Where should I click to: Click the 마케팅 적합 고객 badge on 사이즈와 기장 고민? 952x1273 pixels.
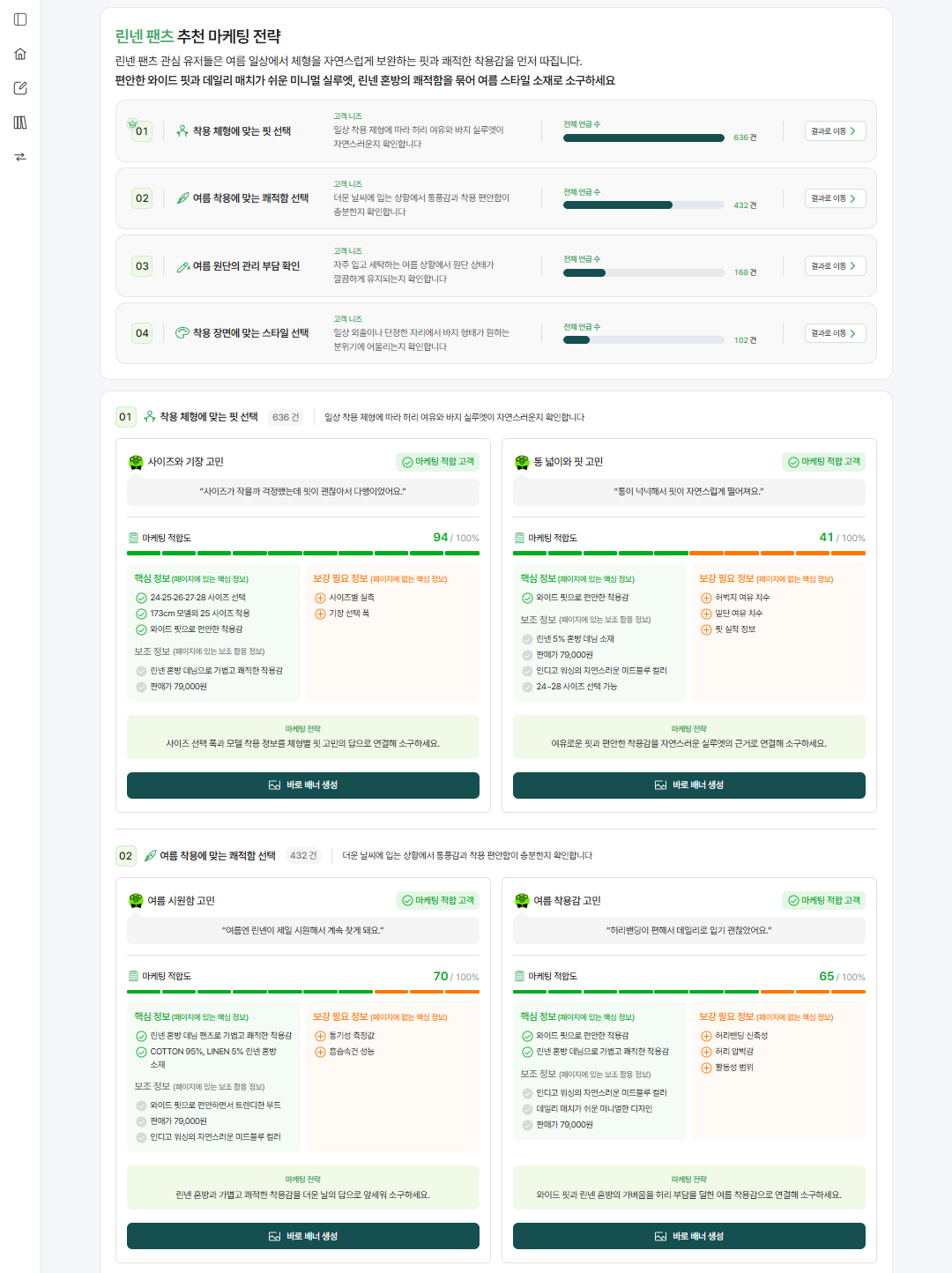point(438,462)
